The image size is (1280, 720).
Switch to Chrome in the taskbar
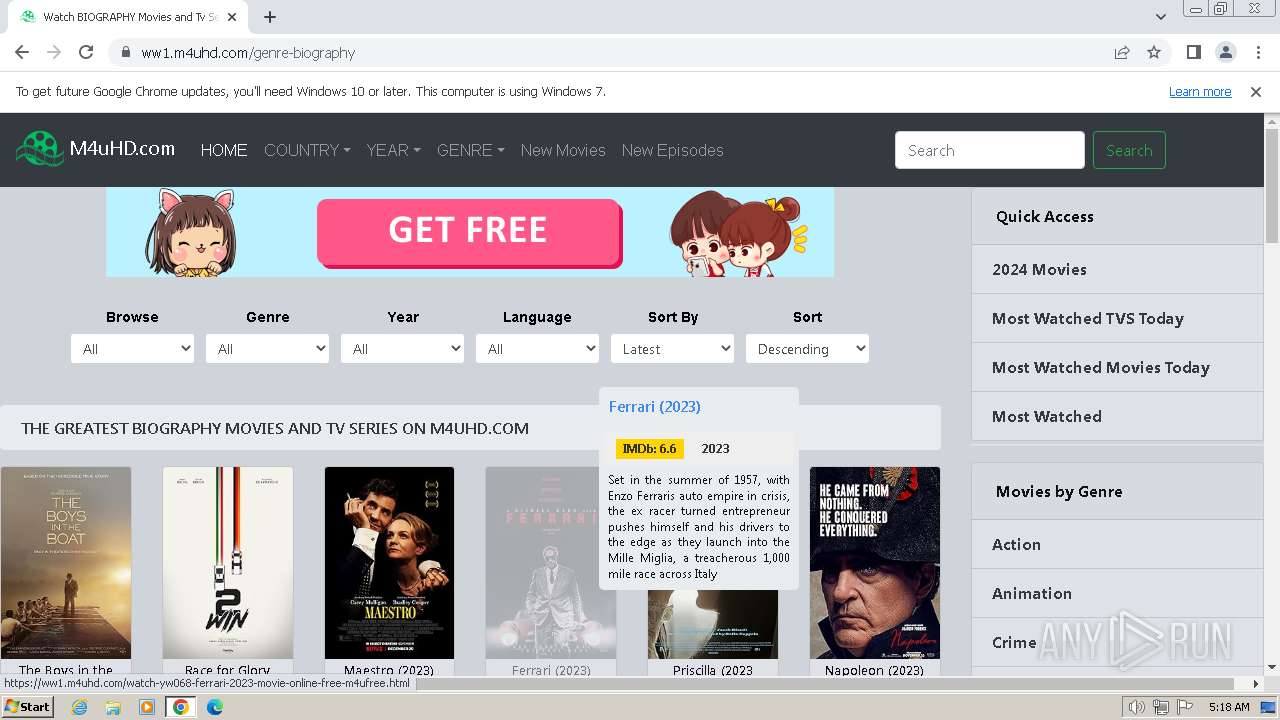(x=181, y=707)
